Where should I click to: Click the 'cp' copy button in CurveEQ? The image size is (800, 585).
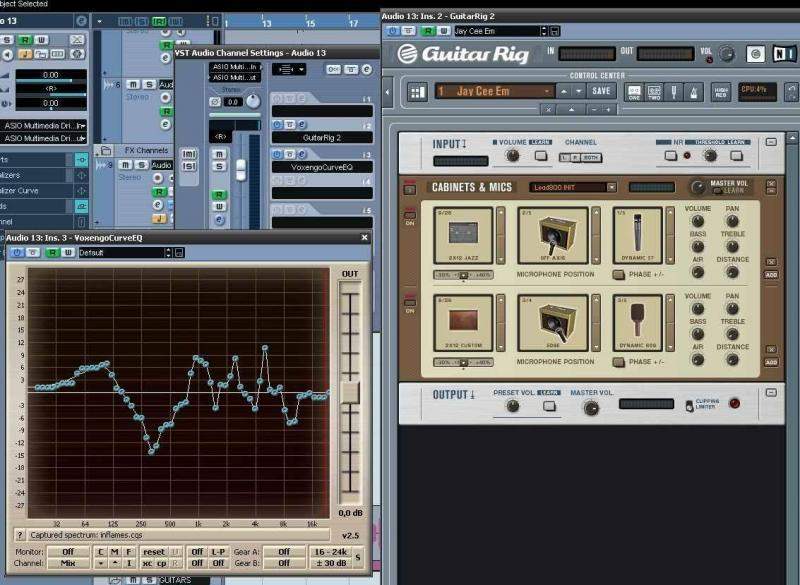(x=162, y=563)
